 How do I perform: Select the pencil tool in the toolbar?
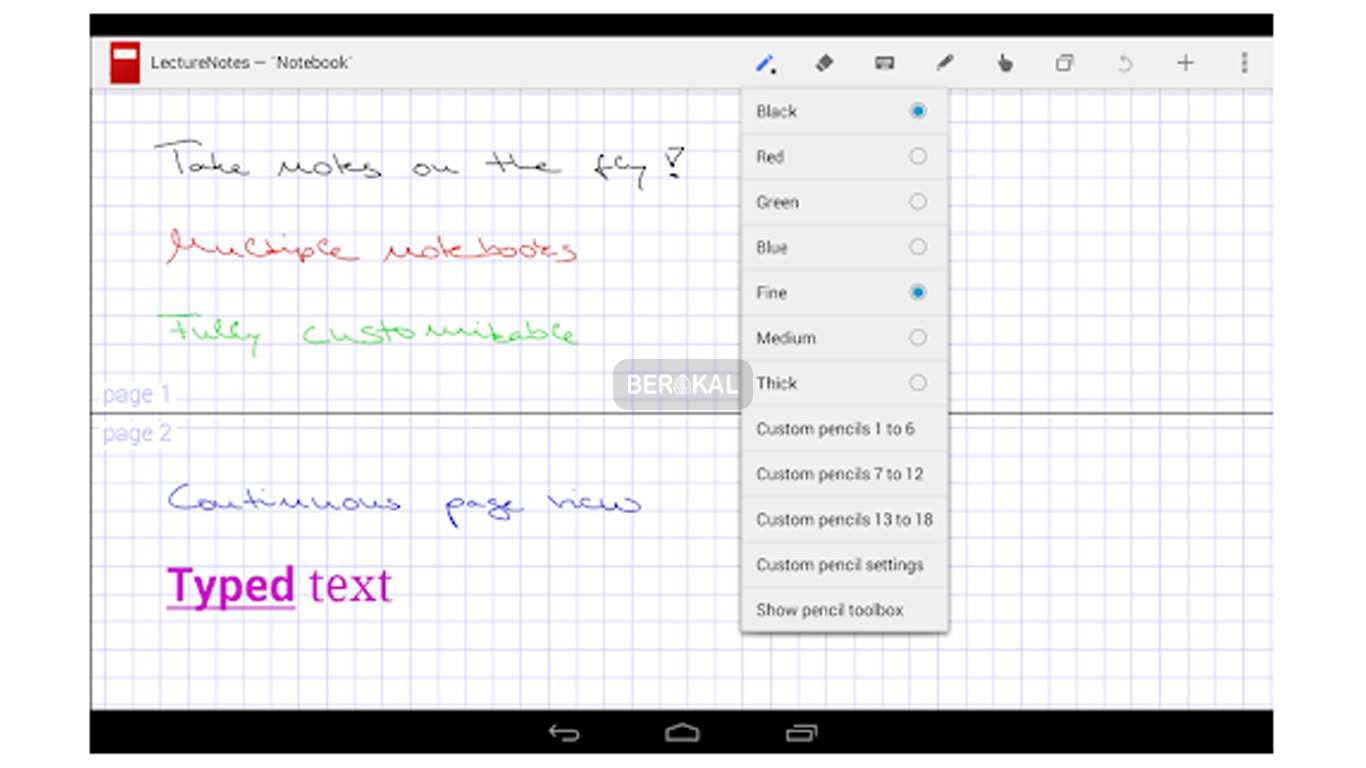tap(765, 64)
